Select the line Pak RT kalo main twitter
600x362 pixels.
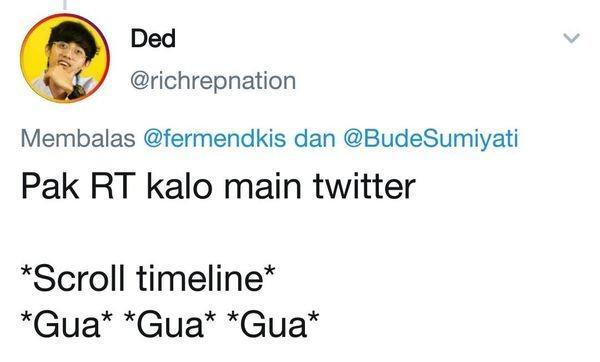(x=218, y=186)
